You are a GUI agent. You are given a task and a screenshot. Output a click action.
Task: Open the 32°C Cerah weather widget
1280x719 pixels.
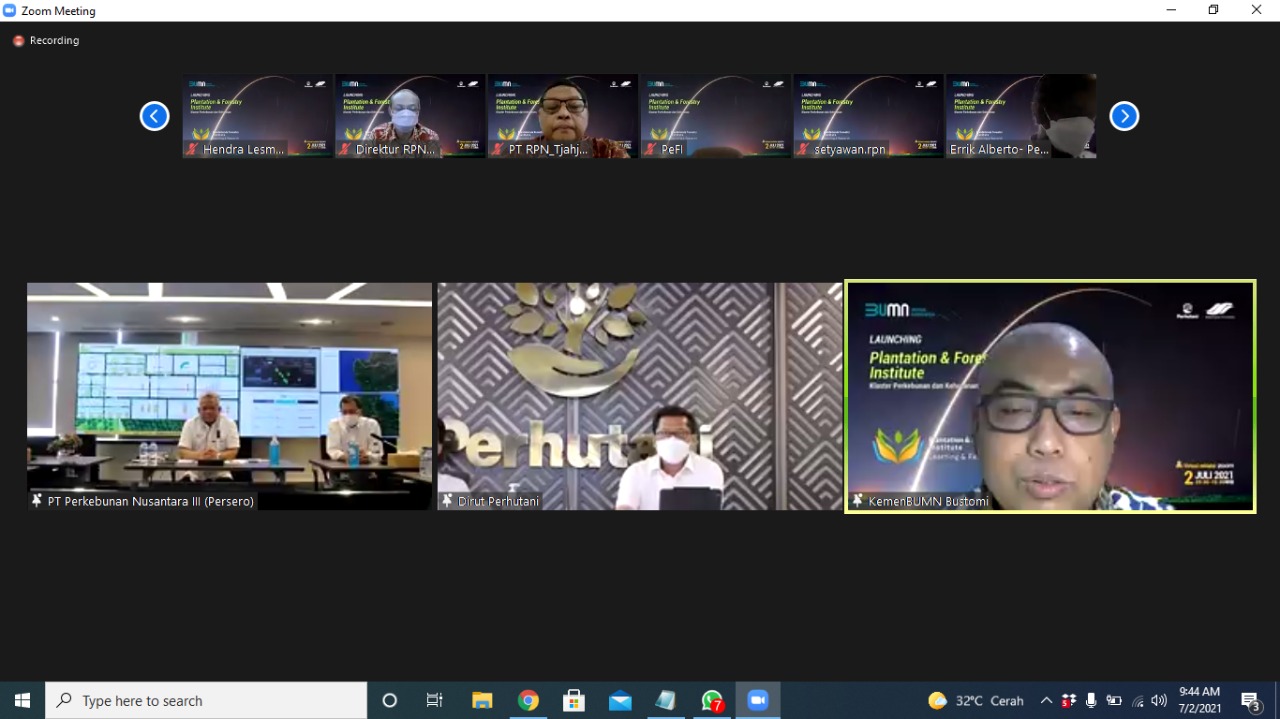(x=975, y=700)
